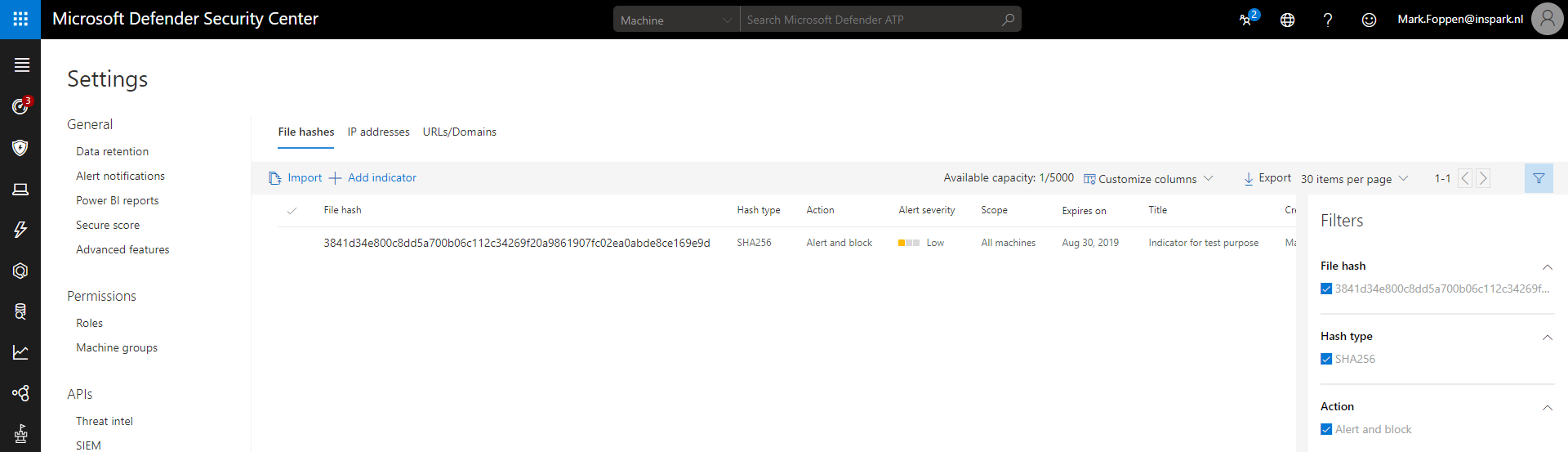Sort by the Alert severity column header
The height and width of the screenshot is (452, 1568).
[927, 210]
